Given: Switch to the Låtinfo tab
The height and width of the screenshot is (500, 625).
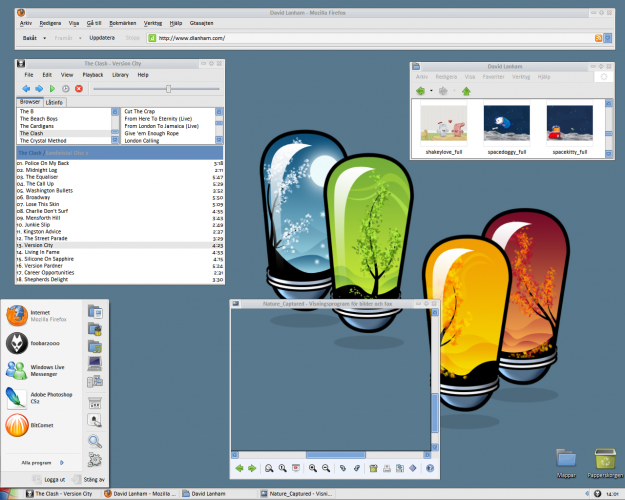Looking at the screenshot, I should tap(54, 102).
